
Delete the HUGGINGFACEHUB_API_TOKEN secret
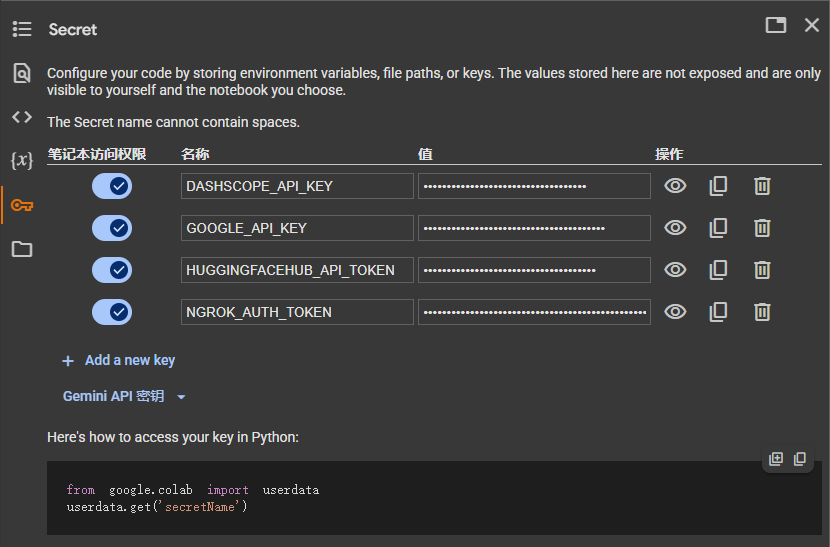(x=762, y=270)
